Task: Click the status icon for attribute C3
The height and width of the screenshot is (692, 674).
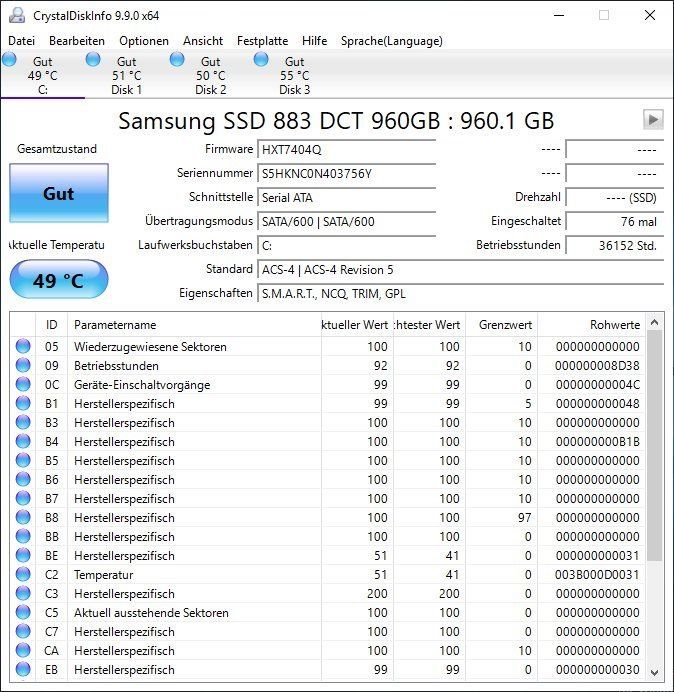Action: (x=23, y=594)
